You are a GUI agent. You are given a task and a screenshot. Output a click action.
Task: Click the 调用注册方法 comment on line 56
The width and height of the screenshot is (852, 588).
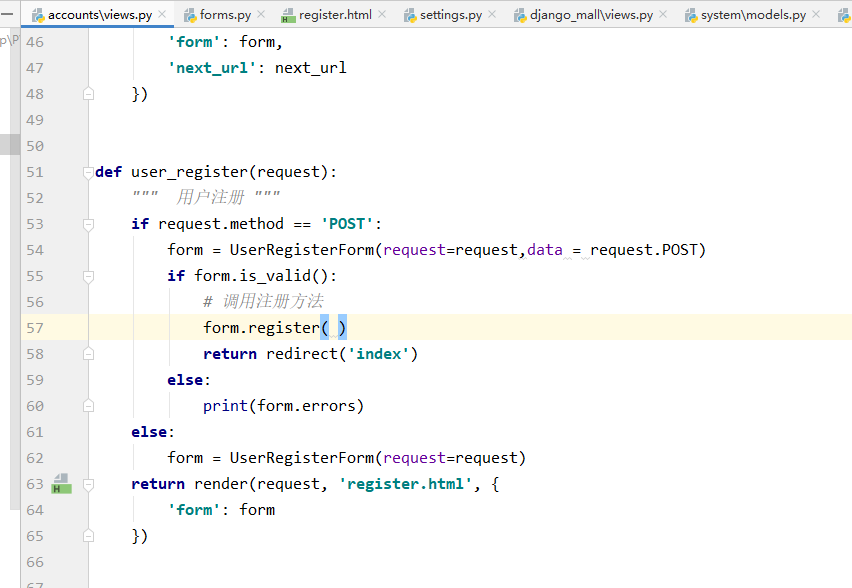click(x=273, y=302)
